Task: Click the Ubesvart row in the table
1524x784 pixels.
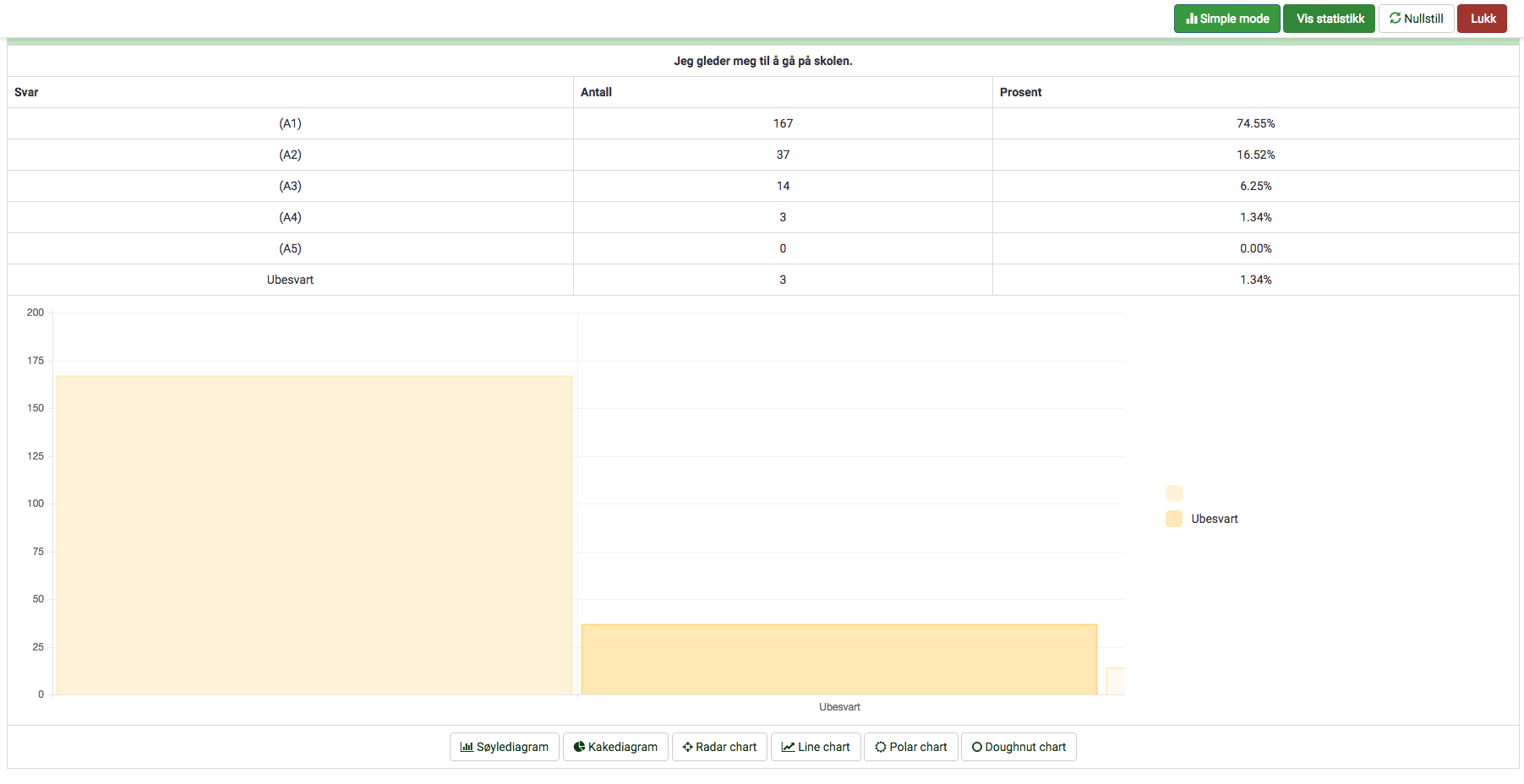Action: point(290,280)
